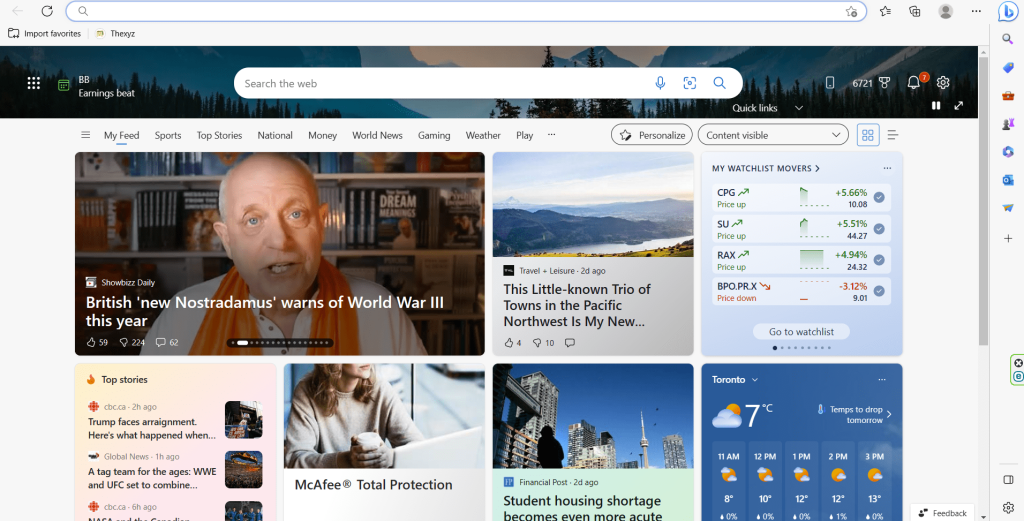
Task: Open the app launcher grid icon
Action: [33, 83]
